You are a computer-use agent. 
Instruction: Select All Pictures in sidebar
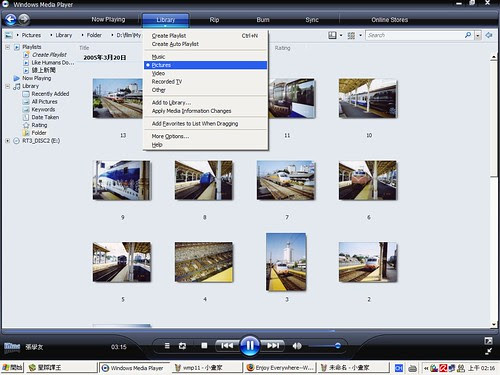point(44,102)
